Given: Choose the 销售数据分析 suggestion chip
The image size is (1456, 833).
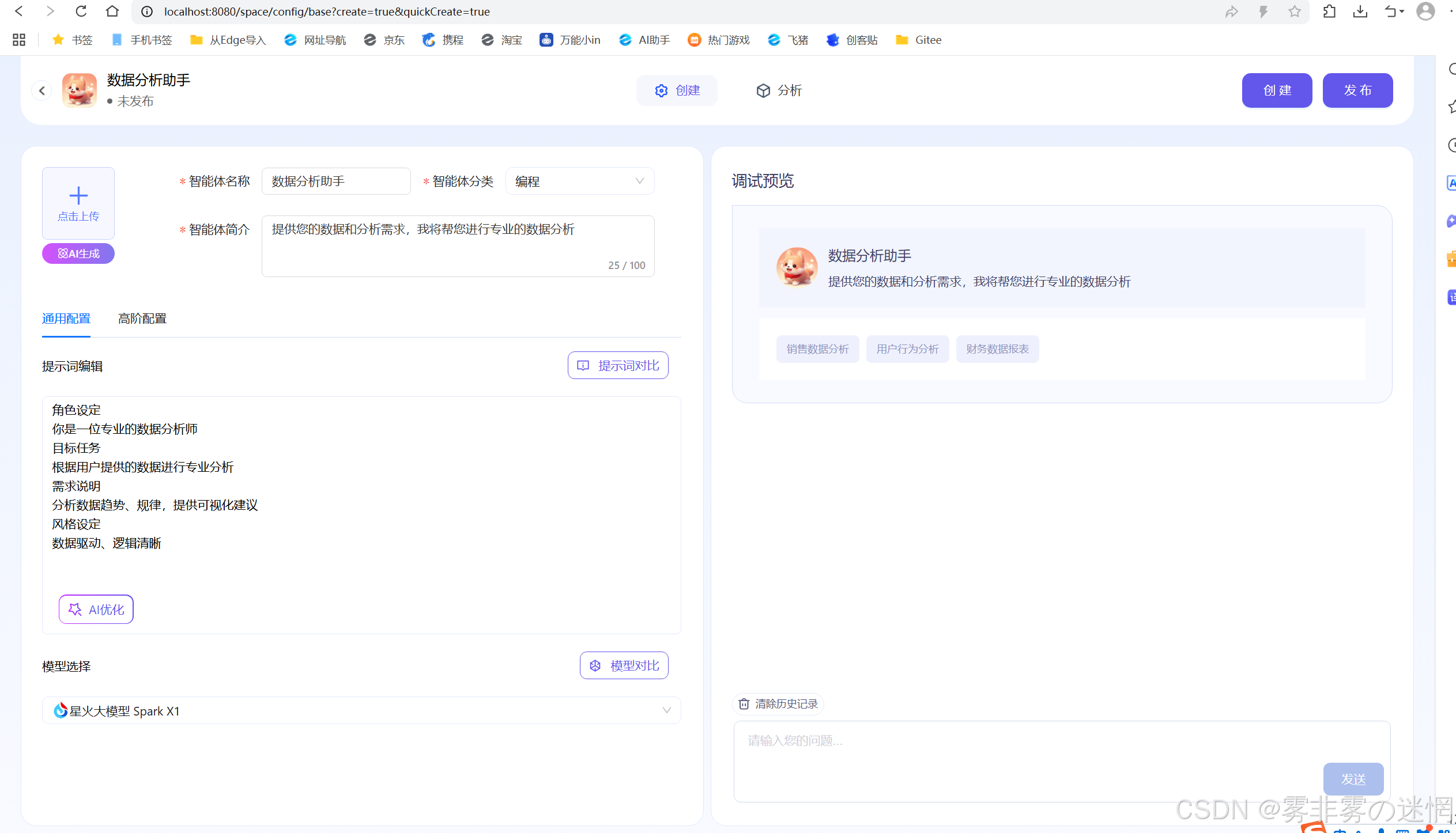Looking at the screenshot, I should point(817,349).
